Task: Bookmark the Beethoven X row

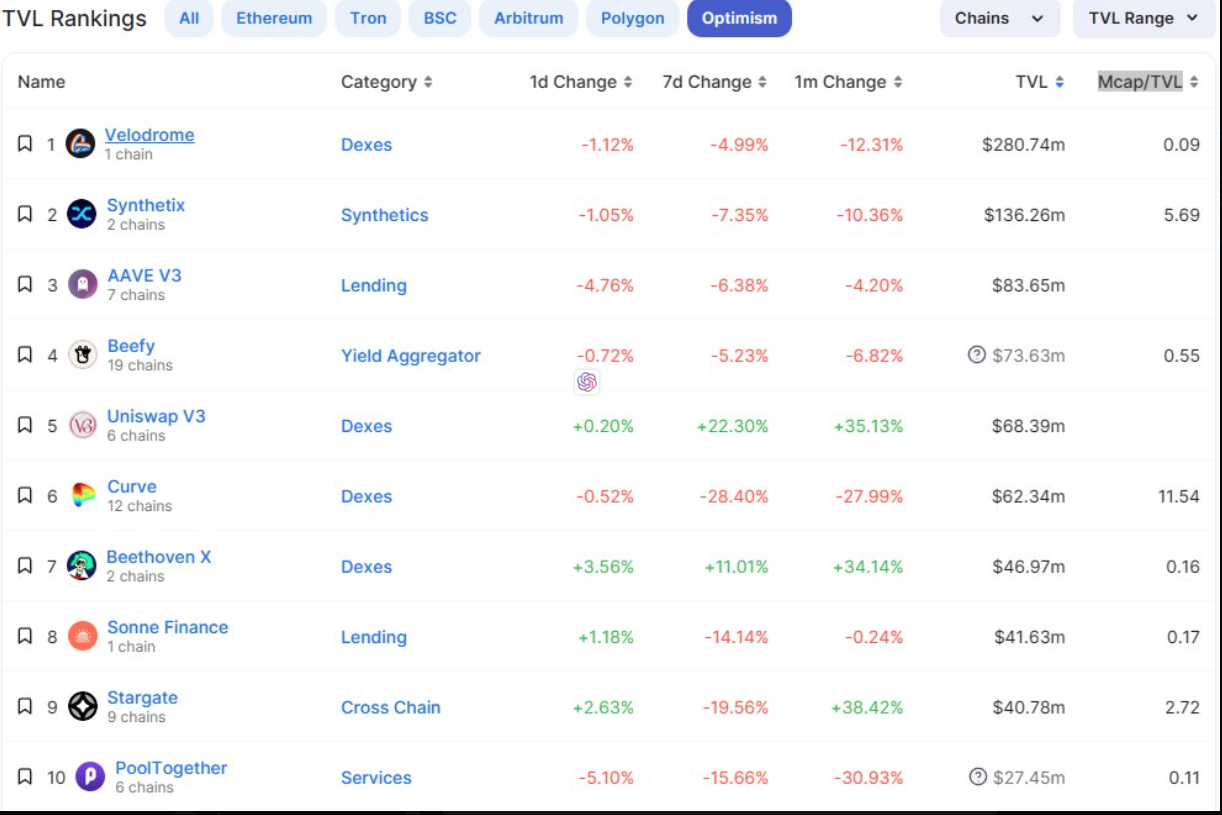Action: tap(25, 566)
